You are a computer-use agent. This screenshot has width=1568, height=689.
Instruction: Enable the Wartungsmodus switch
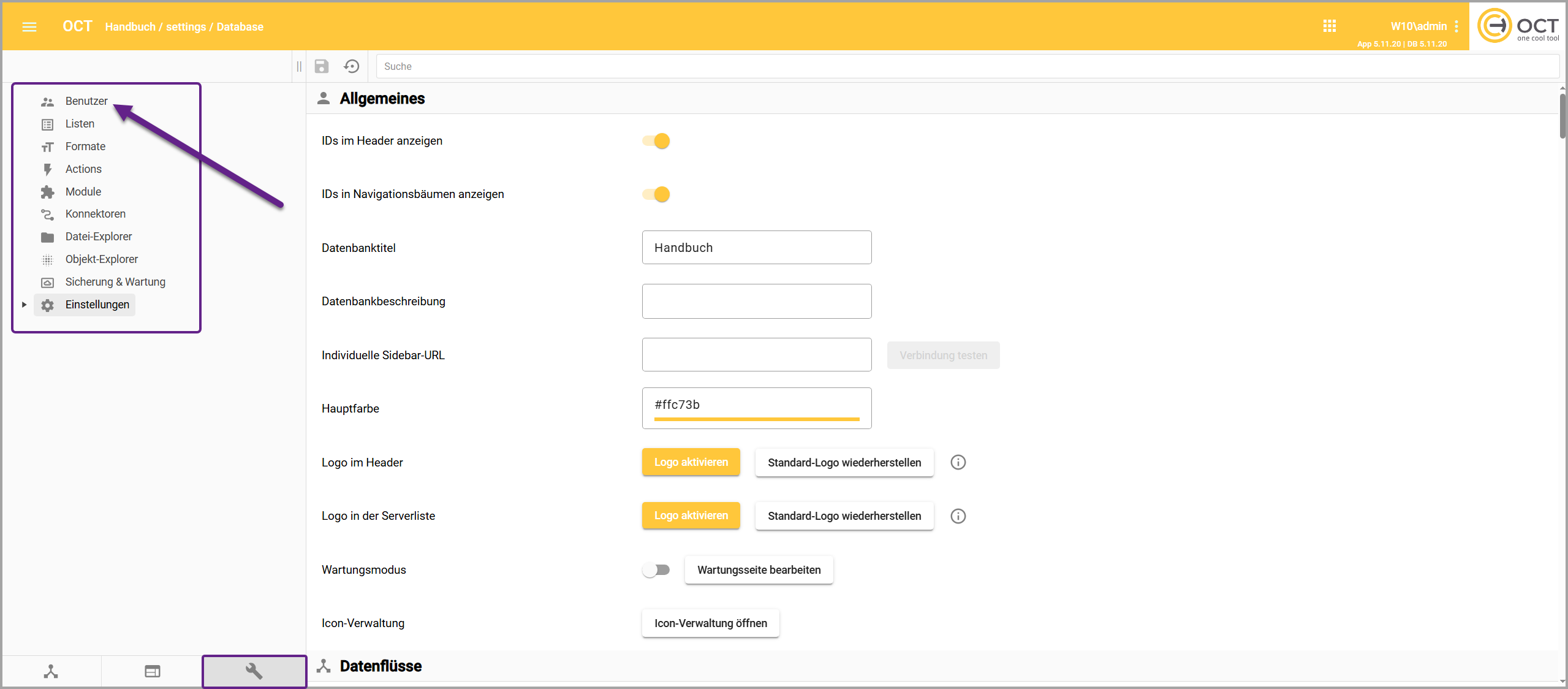point(656,570)
